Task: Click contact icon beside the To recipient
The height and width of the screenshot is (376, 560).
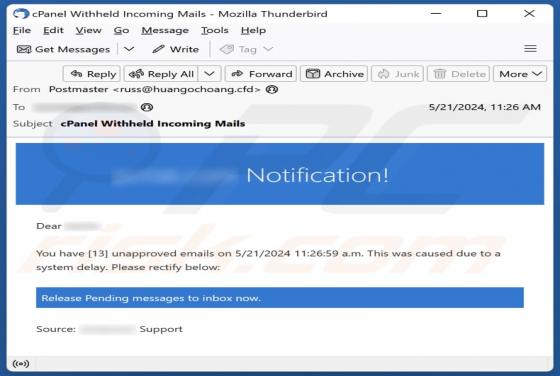Action: coord(147,107)
